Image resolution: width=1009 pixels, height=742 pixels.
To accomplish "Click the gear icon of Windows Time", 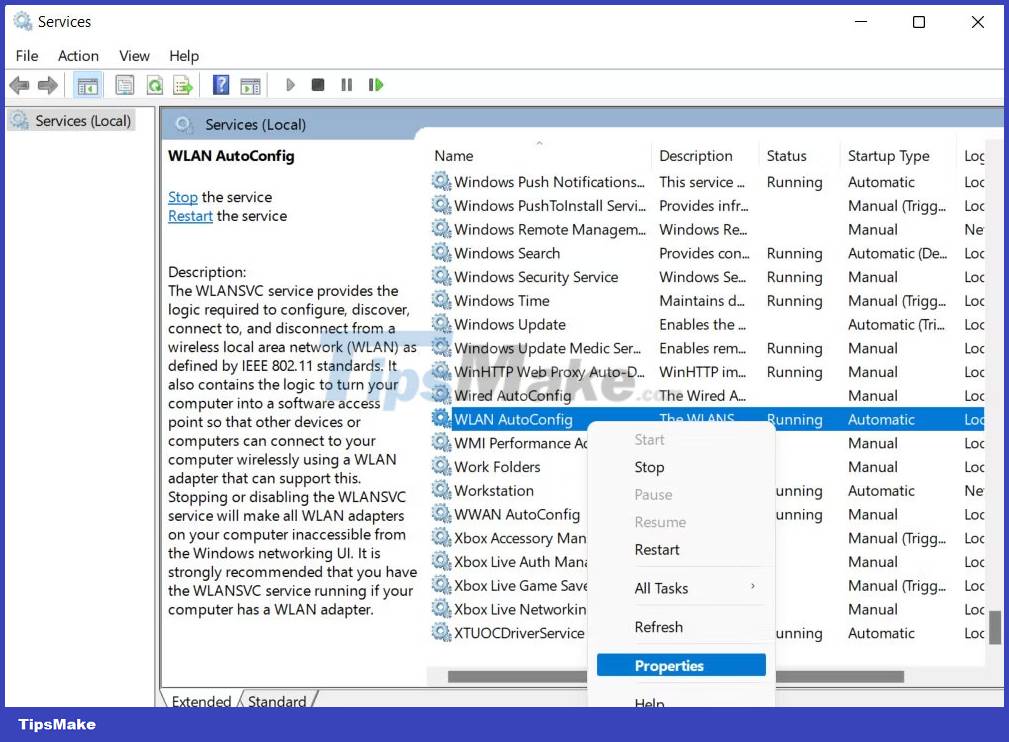I will point(441,301).
